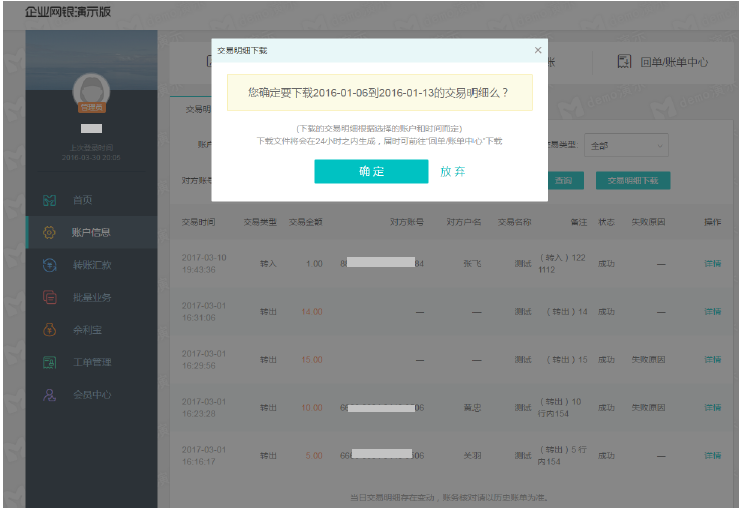Open 批量业务 menu item
This screenshot has width=739, height=511.
click(91, 297)
